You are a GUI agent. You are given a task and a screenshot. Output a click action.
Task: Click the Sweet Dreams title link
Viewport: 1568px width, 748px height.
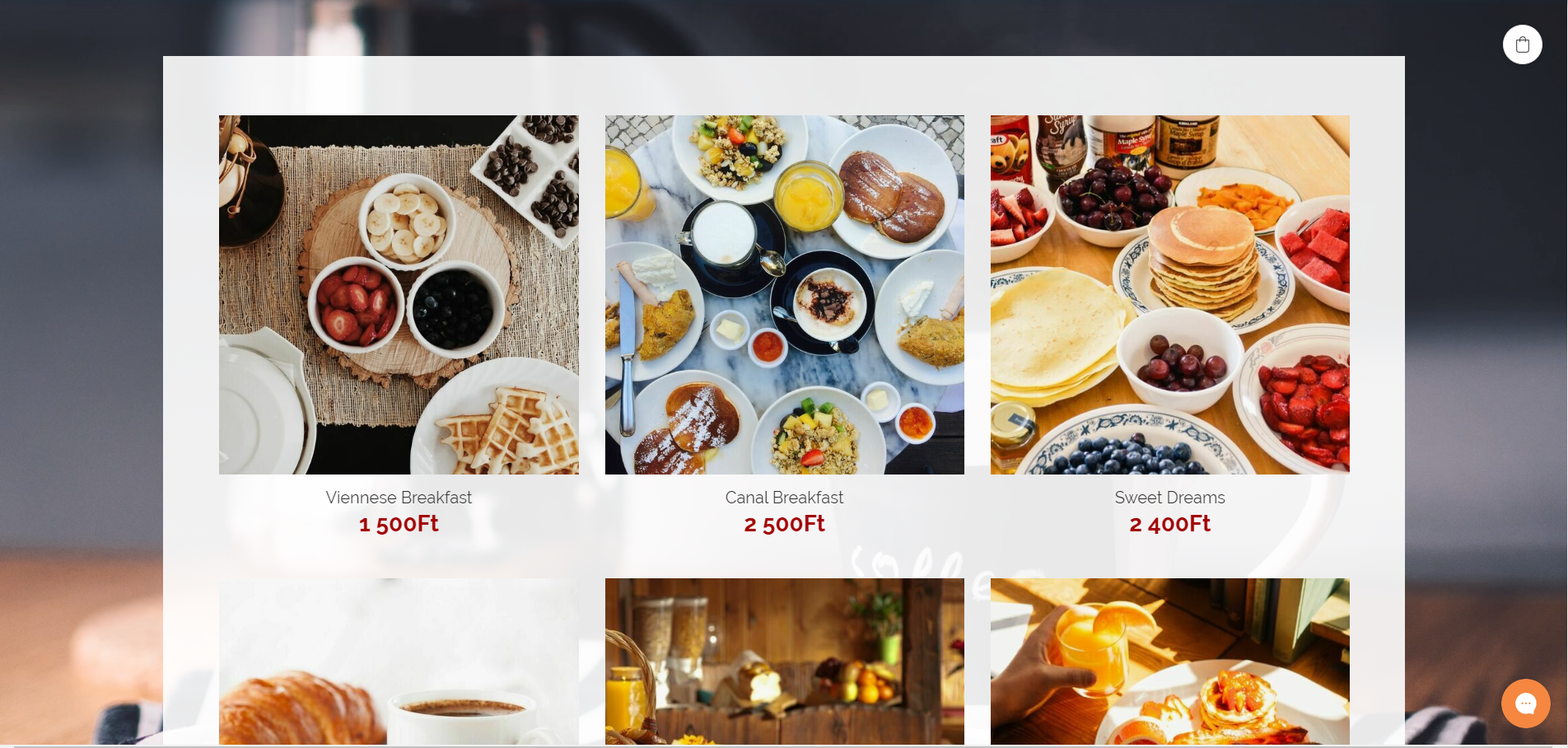(x=1169, y=498)
